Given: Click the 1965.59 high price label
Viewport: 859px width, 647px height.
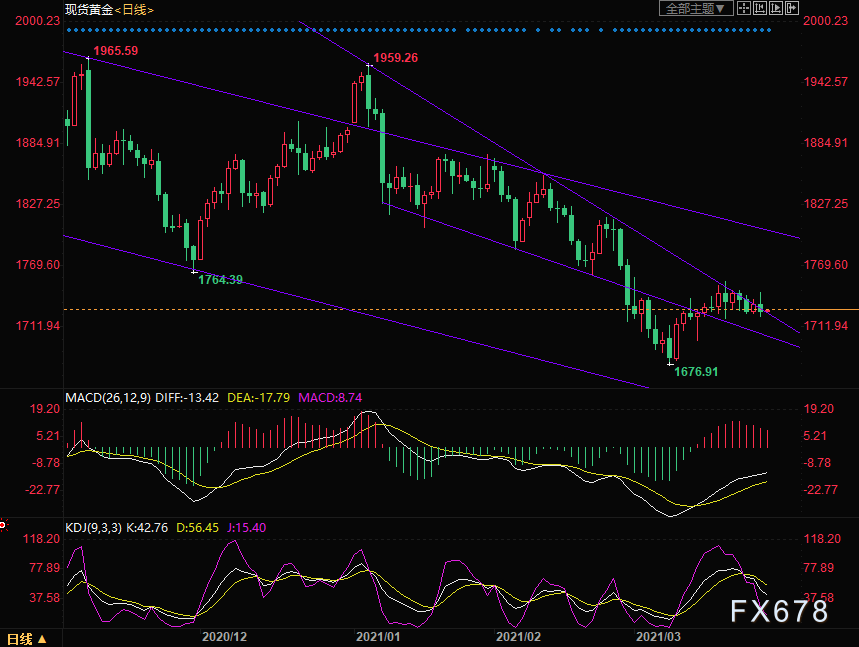Looking at the screenshot, I should point(116,51).
